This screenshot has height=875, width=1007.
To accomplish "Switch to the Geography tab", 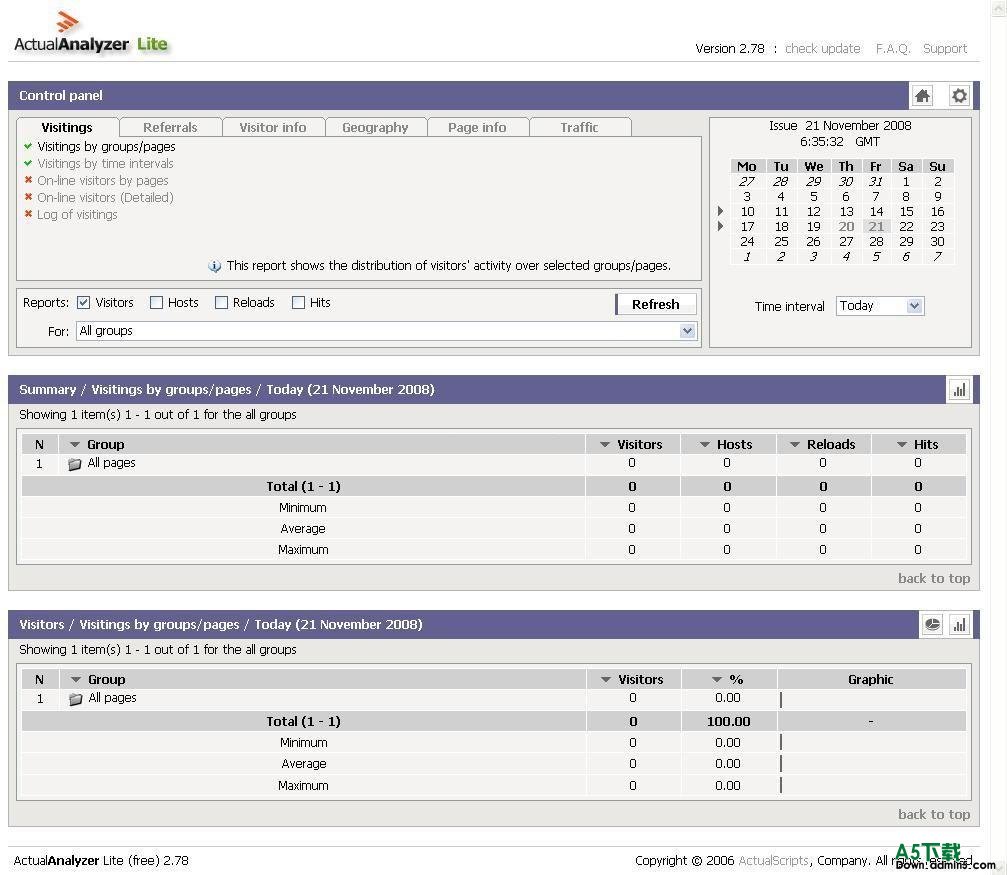I will click(x=375, y=127).
